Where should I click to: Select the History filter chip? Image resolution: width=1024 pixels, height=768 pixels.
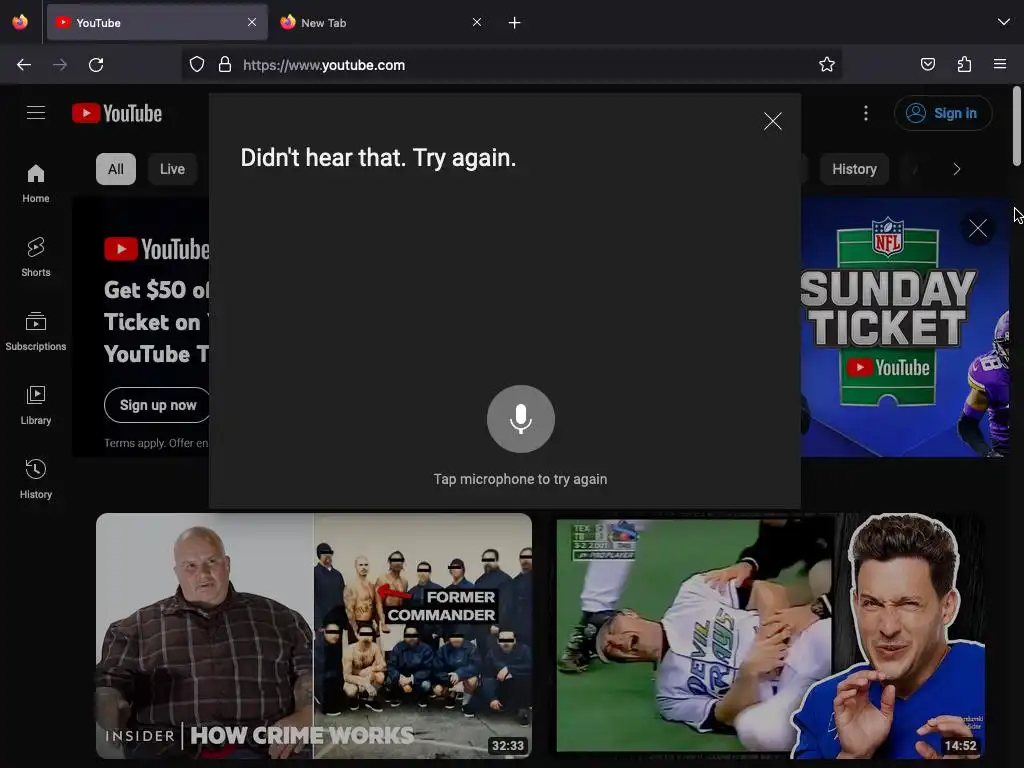click(854, 169)
